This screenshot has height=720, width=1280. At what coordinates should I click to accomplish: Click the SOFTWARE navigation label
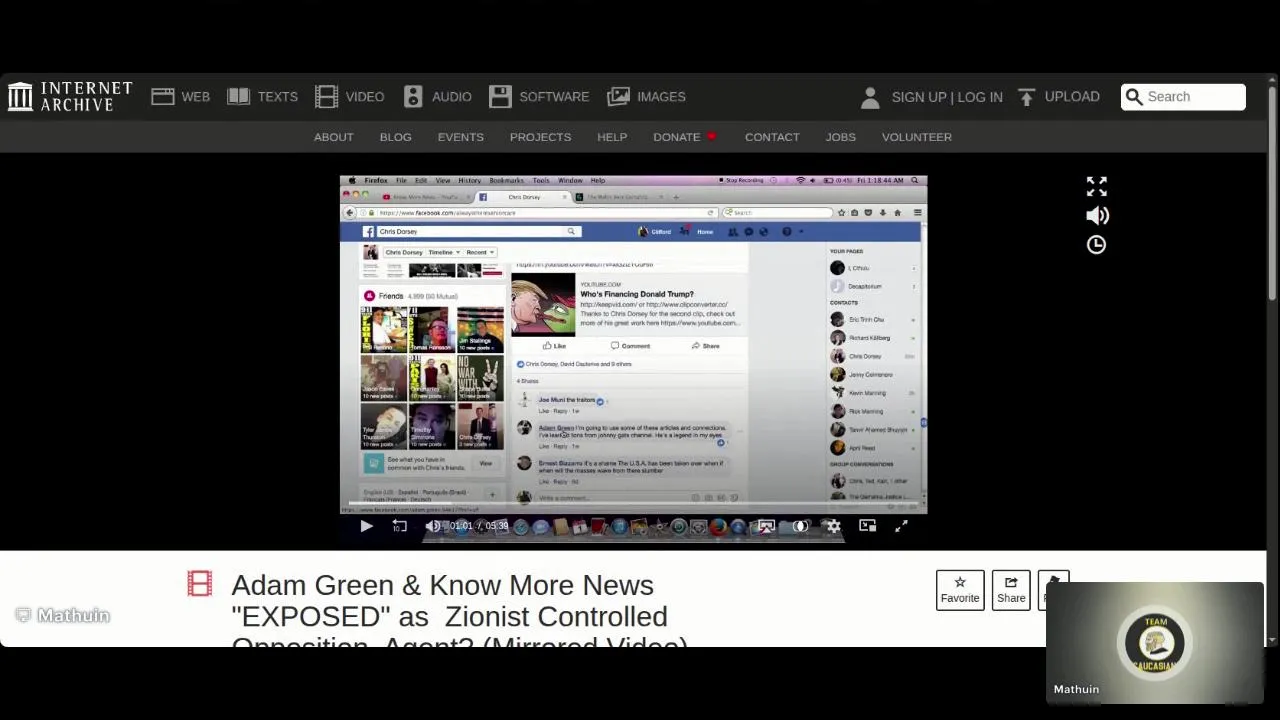(554, 97)
